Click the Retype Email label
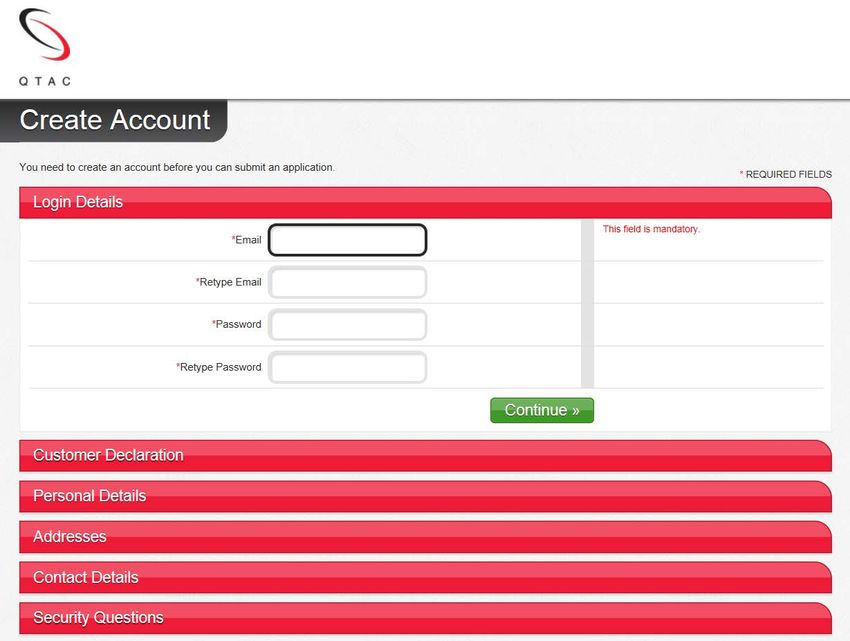 tap(228, 282)
